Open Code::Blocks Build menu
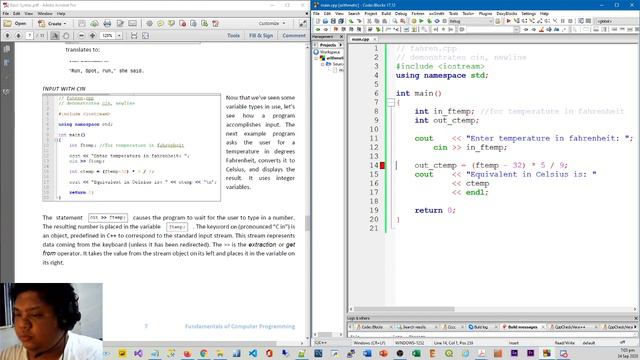Viewport: 640px width, 360px height. click(386, 14)
